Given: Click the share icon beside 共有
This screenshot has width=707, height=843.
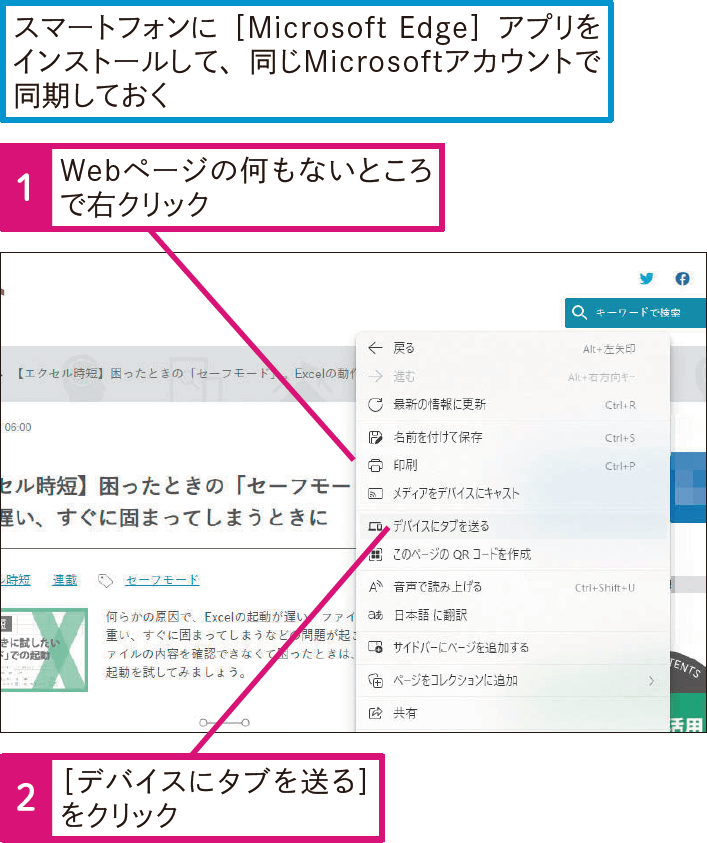Looking at the screenshot, I should coord(375,713).
